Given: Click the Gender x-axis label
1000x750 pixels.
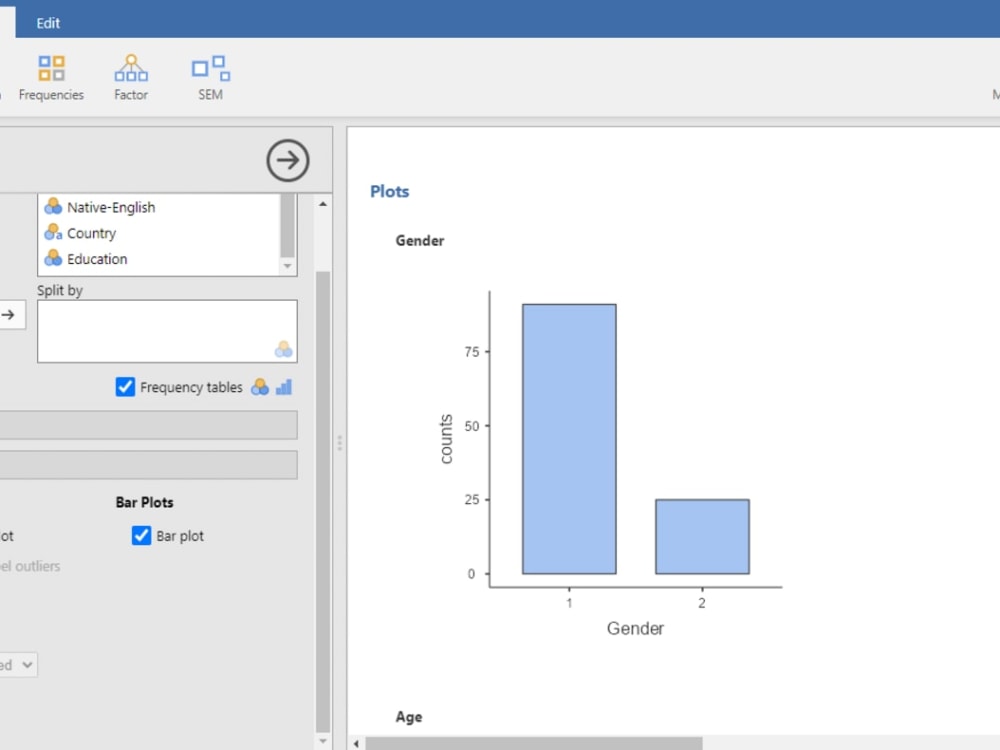Looking at the screenshot, I should [635, 628].
